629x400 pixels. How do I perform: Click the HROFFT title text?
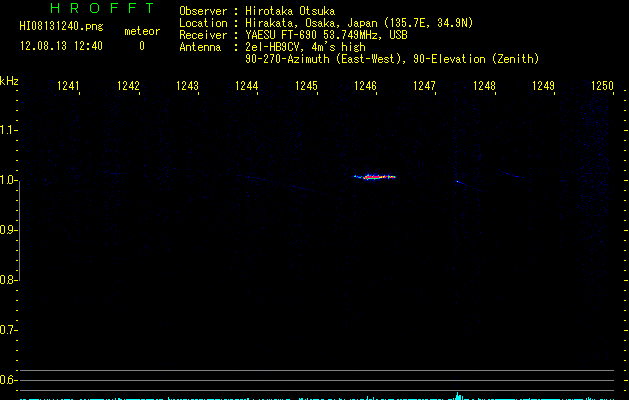[102, 8]
